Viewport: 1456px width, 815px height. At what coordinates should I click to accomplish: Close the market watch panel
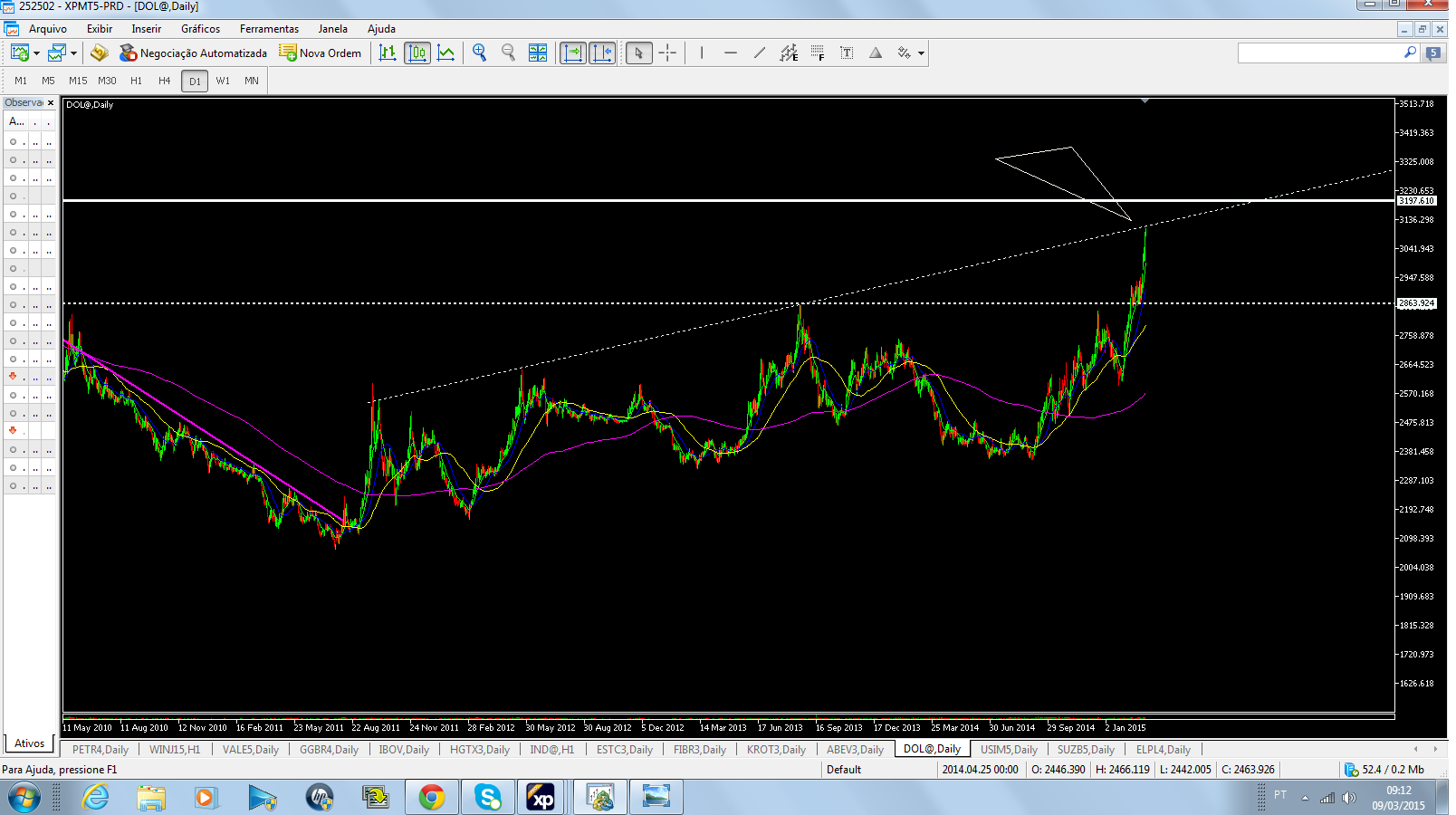pos(51,103)
